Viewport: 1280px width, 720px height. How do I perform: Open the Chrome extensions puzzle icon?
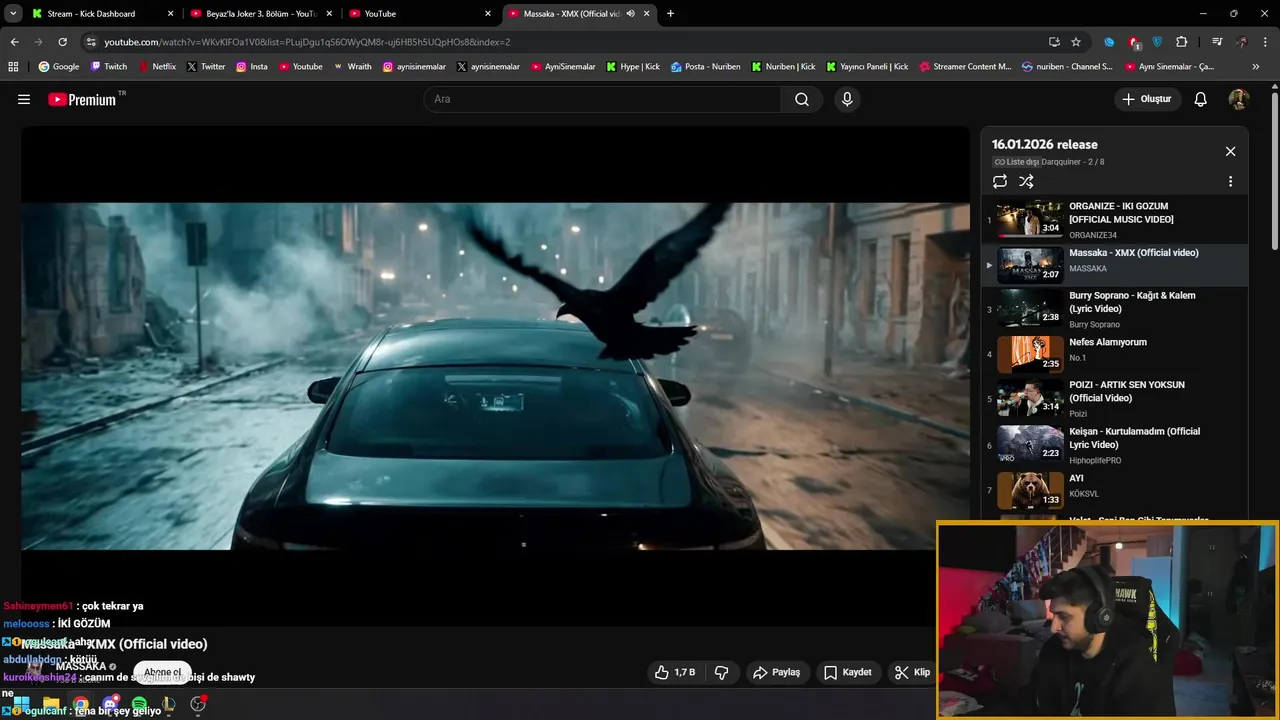pos(1182,42)
